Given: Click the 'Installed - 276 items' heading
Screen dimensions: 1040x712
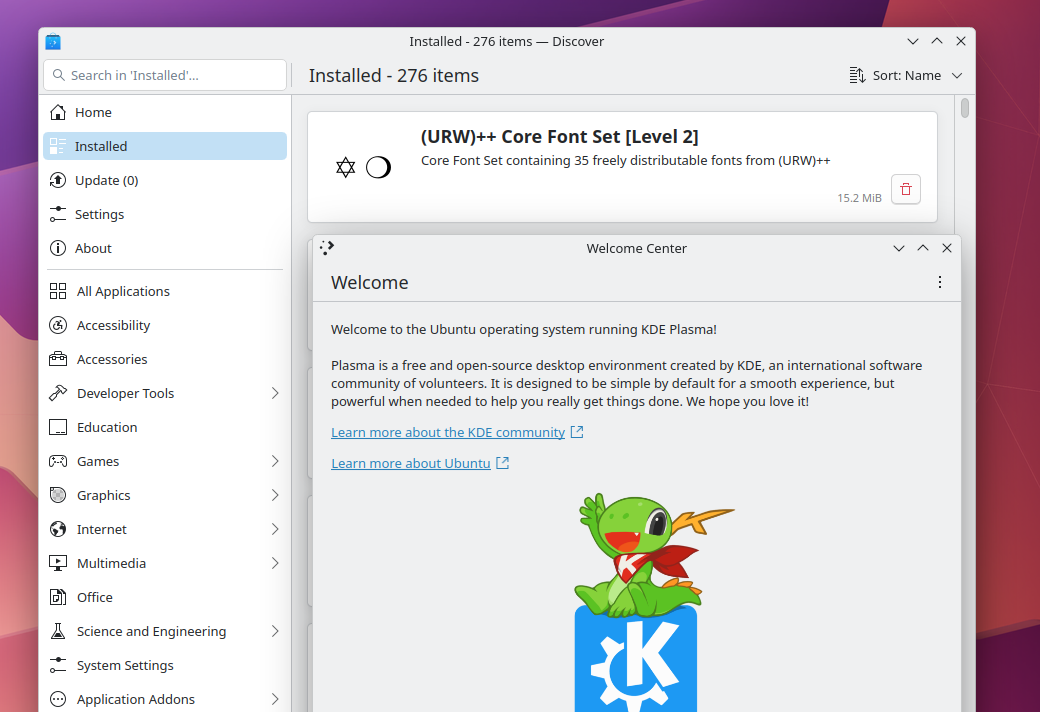Looking at the screenshot, I should pyautogui.click(x=393, y=76).
